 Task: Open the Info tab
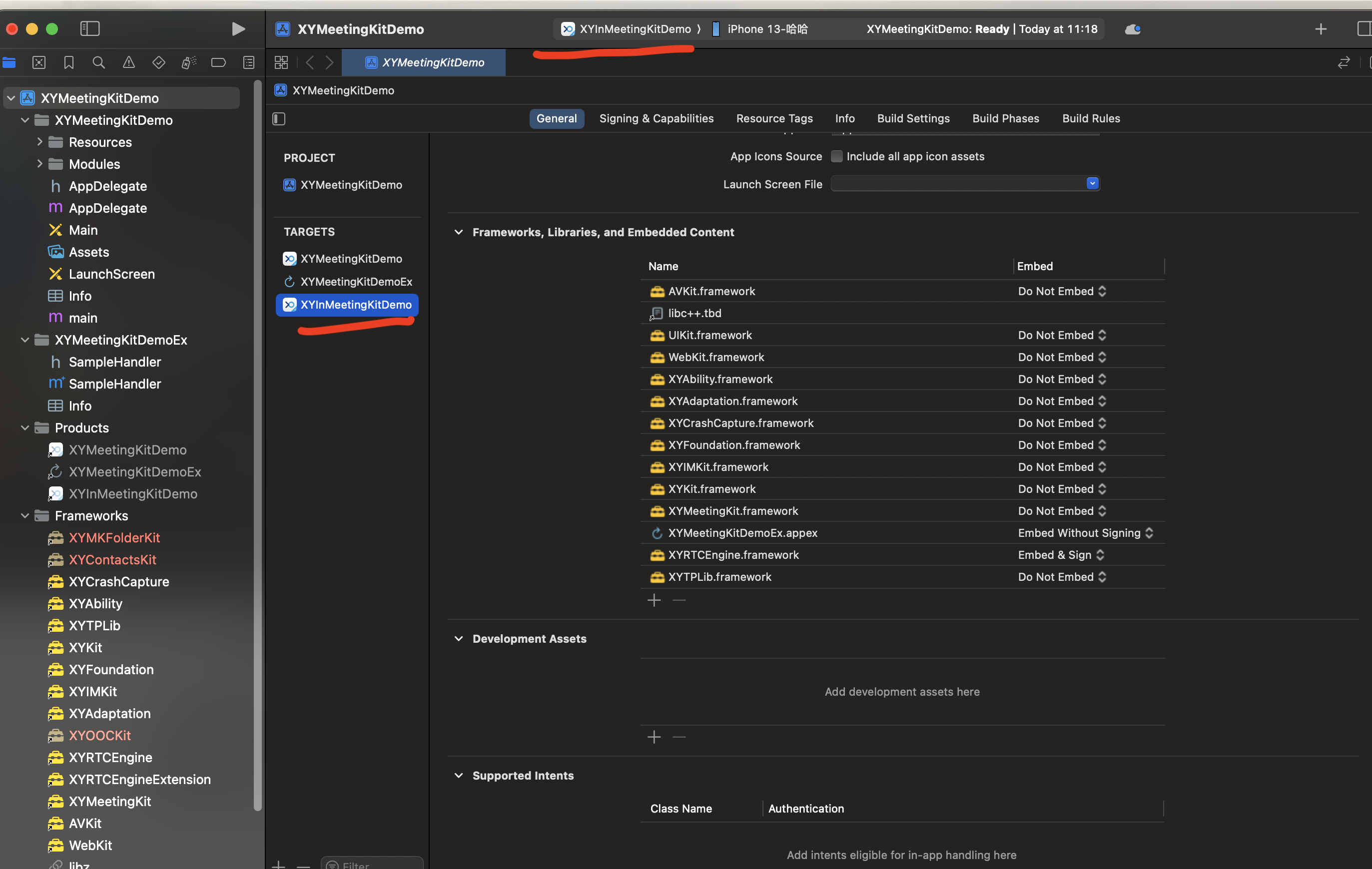845,118
